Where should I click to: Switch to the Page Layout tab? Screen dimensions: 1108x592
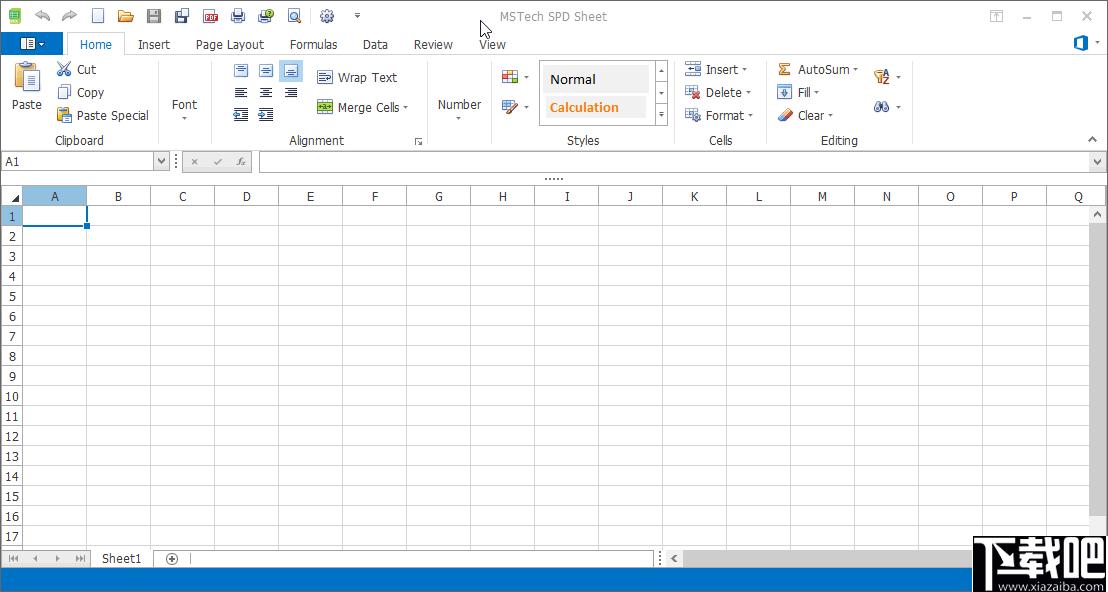tap(230, 45)
